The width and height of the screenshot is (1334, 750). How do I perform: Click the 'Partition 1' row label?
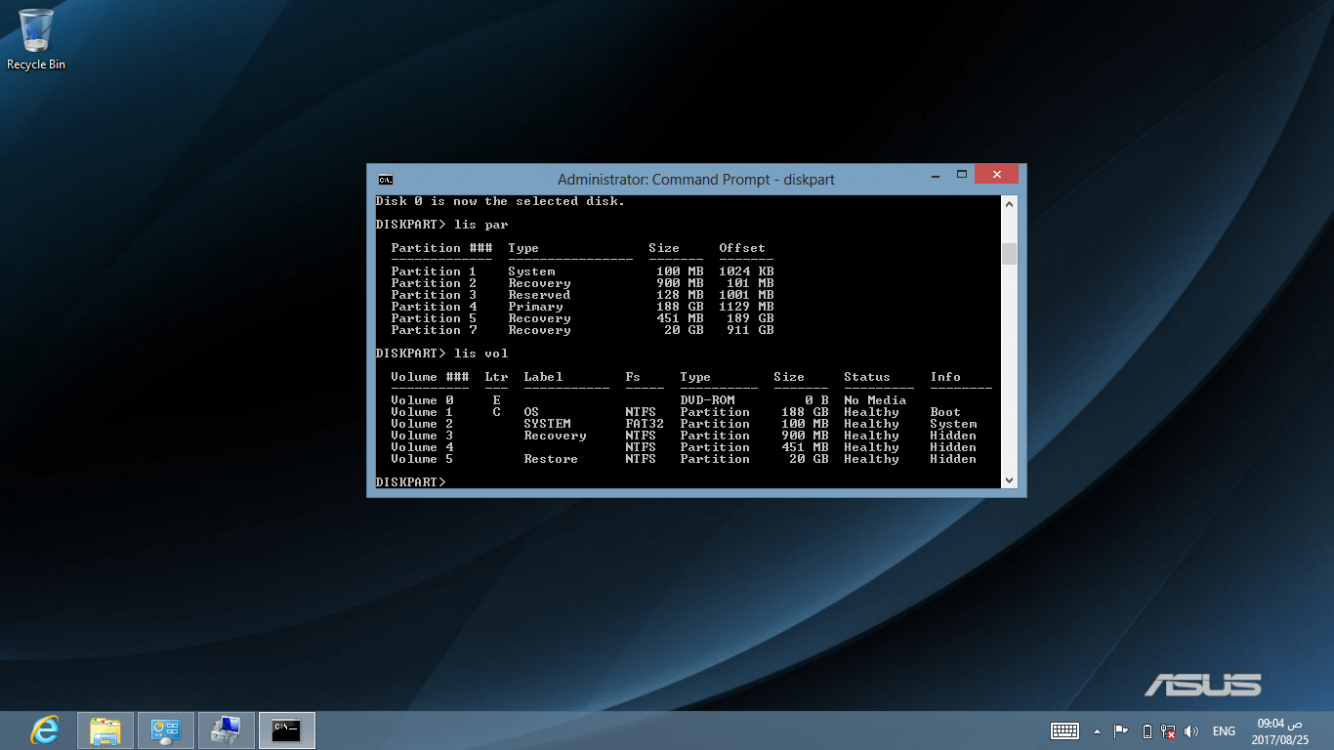pos(434,271)
